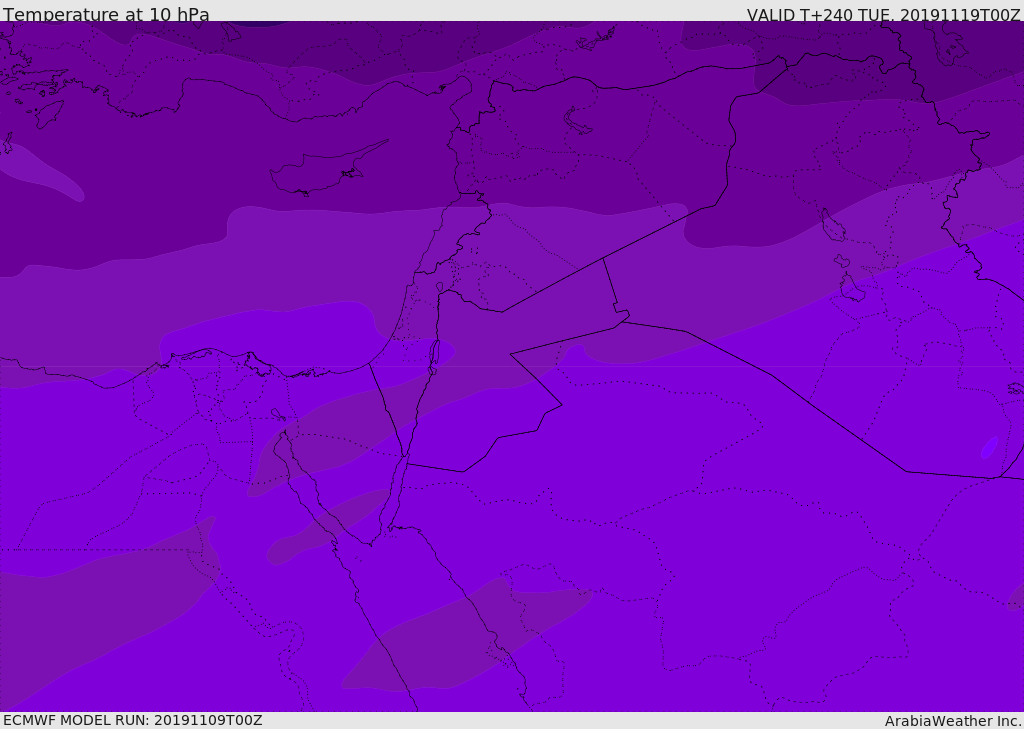Click the 'VALID T+240 TUE. 20191119T00Z' label
This screenshot has height=729, width=1024.
pyautogui.click(x=884, y=14)
